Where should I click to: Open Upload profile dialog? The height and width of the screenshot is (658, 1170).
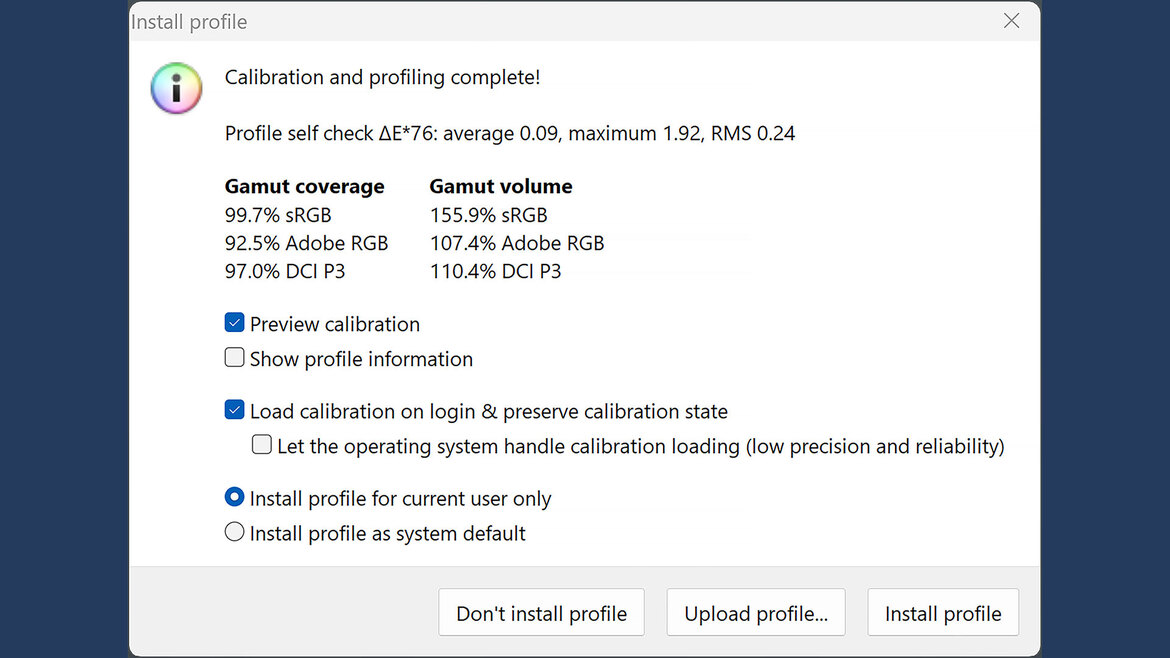[x=755, y=613]
